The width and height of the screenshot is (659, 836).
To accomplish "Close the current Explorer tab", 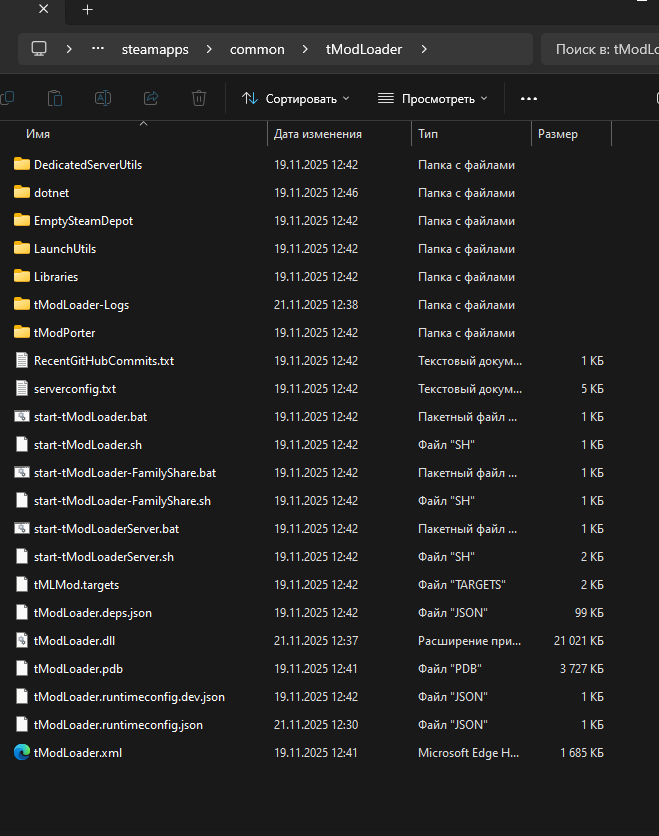I will point(44,10).
